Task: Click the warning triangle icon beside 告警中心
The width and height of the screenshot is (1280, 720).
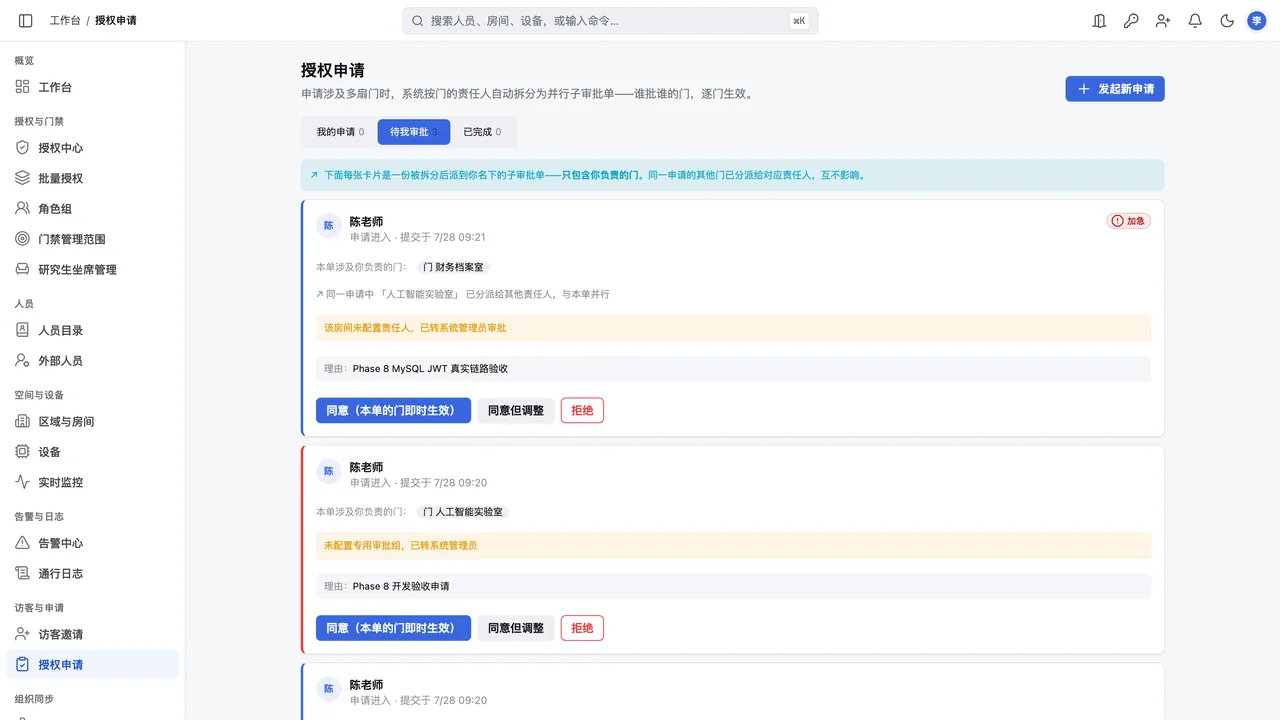Action: tap(22, 543)
